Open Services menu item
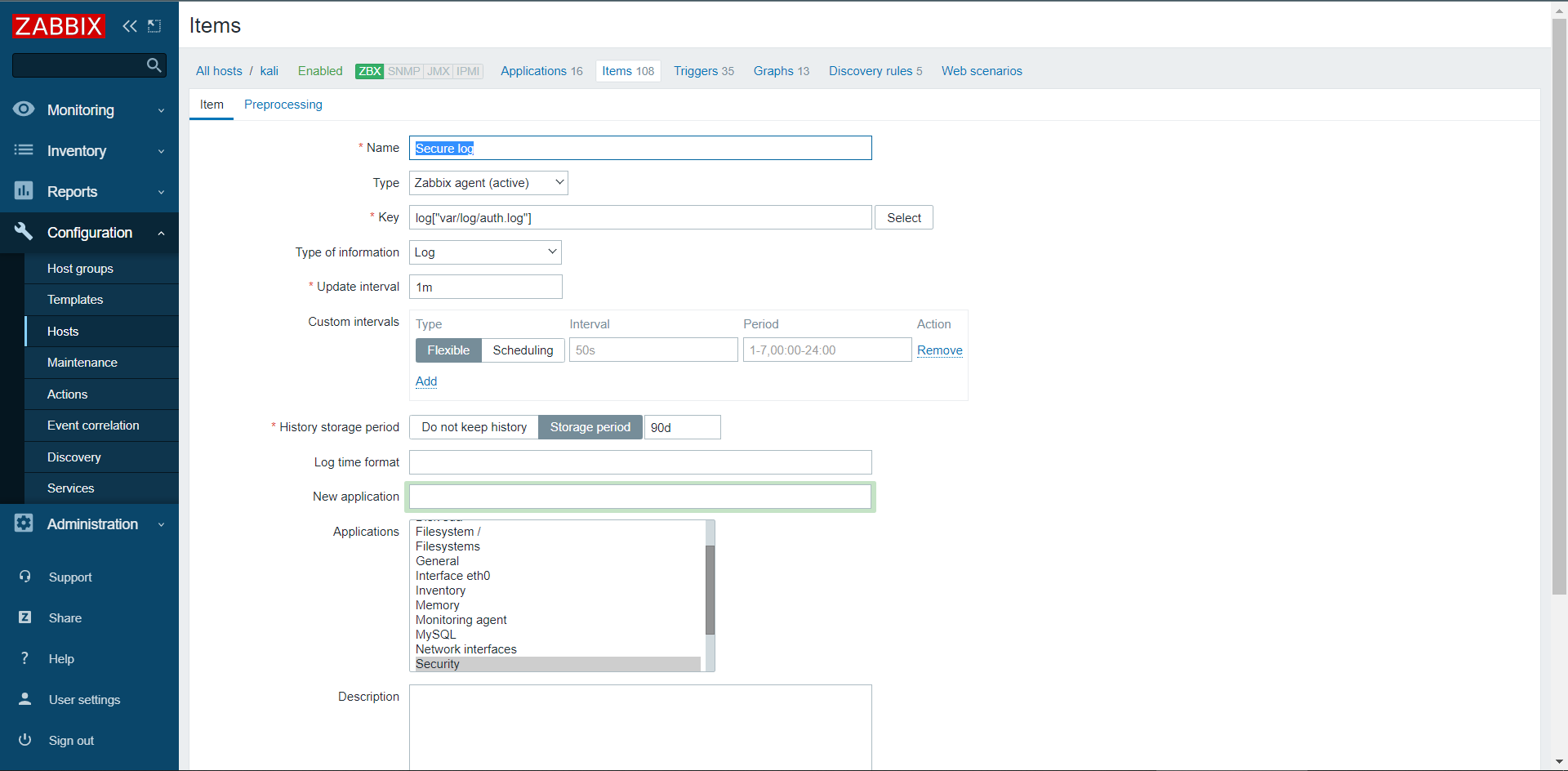Viewport: 1568px width, 771px height. pos(101,488)
